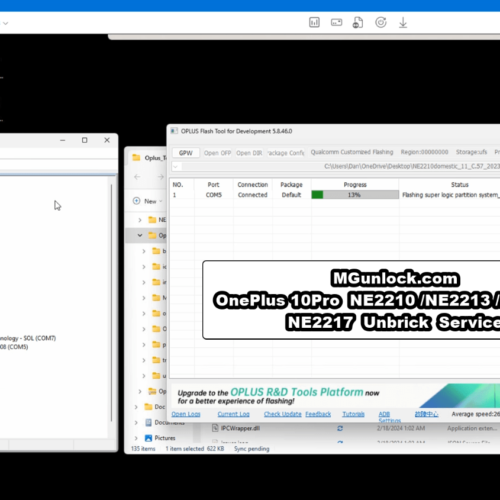The image size is (500, 500).
Task: Click the Open DIR button
Action: 249,153
